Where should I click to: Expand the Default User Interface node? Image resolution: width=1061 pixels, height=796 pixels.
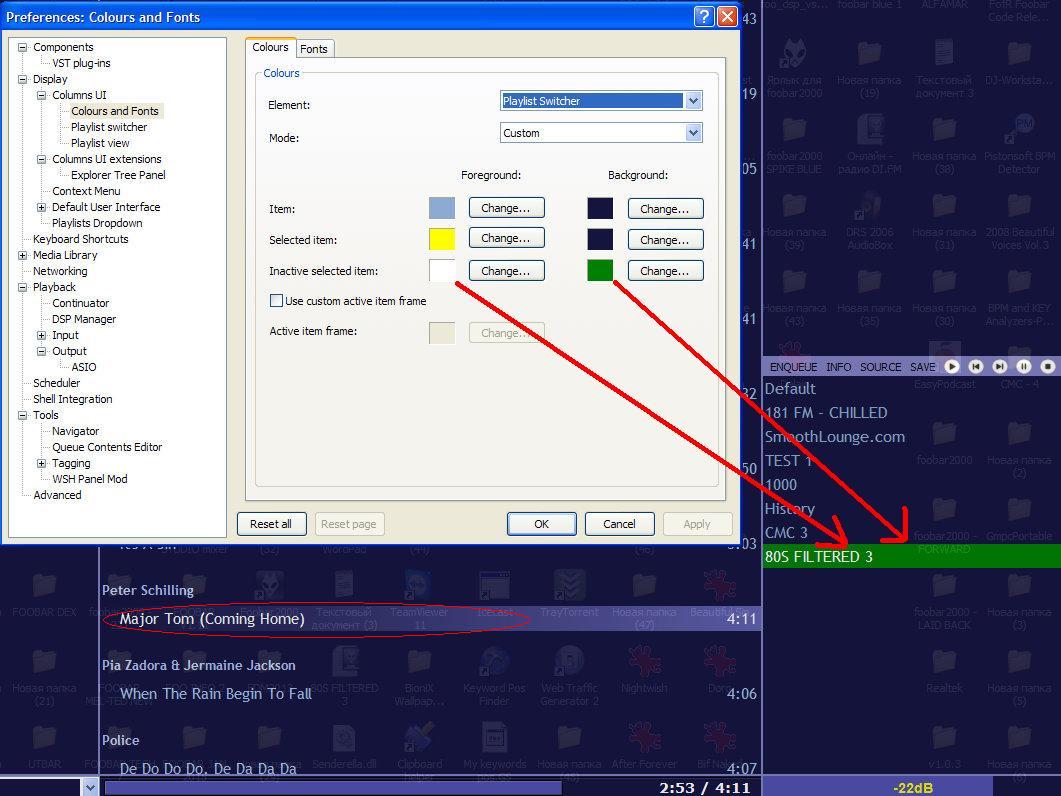click(42, 207)
